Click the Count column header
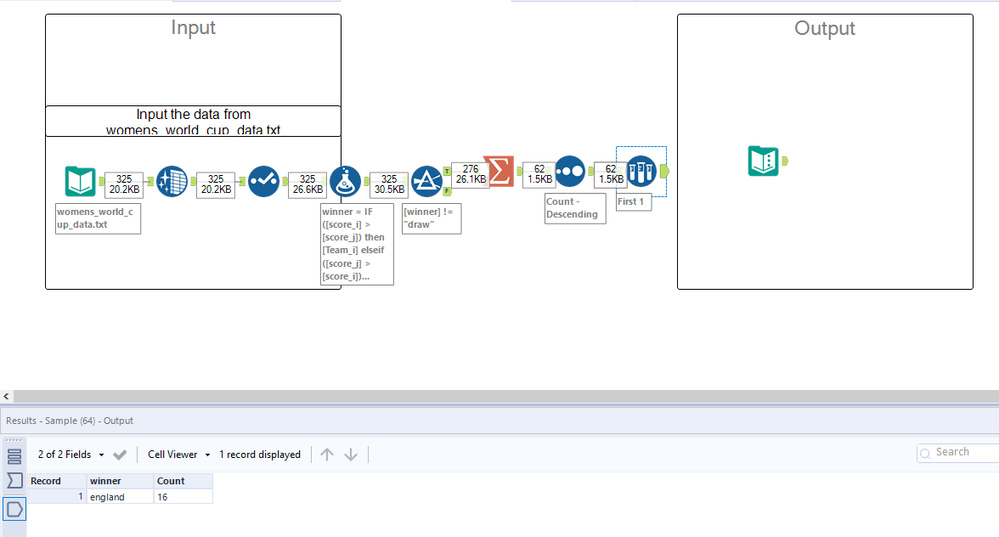 click(x=183, y=481)
